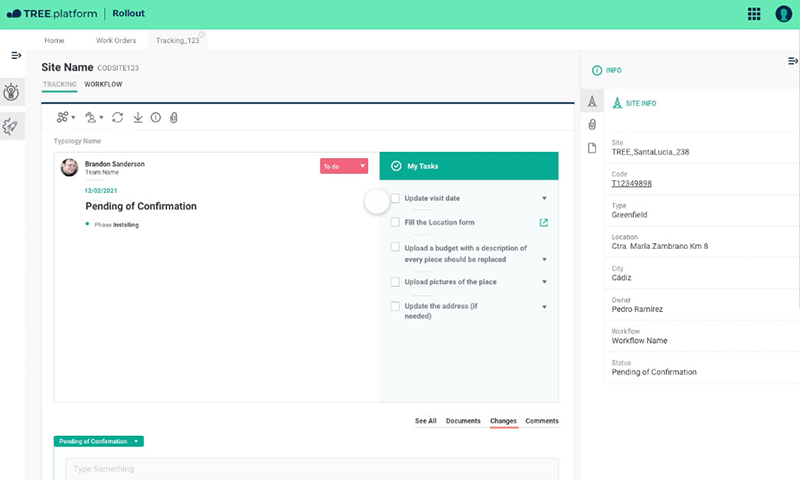
Task: Open external link for Location form
Action: point(544,222)
